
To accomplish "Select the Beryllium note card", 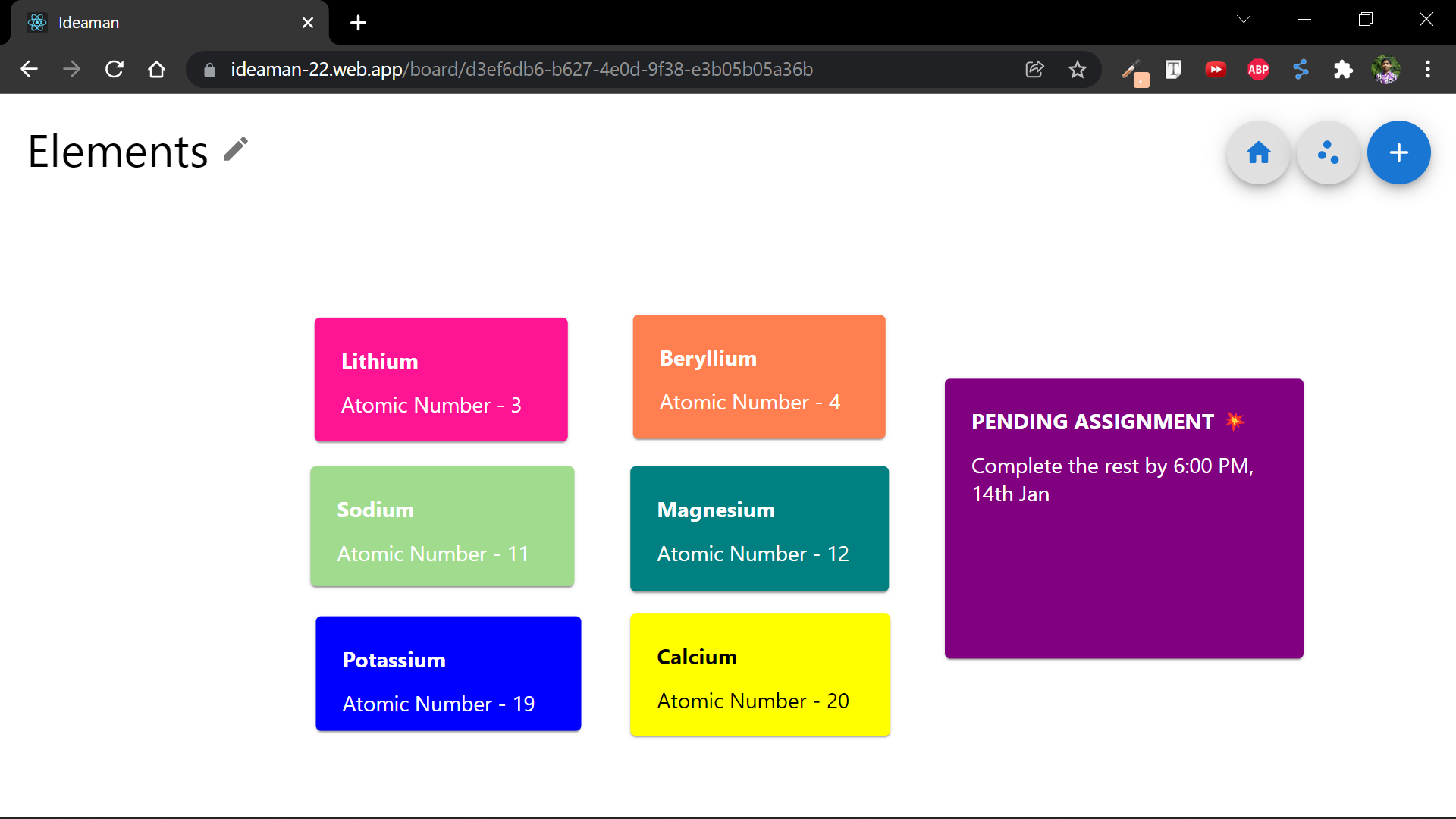I will (x=759, y=377).
